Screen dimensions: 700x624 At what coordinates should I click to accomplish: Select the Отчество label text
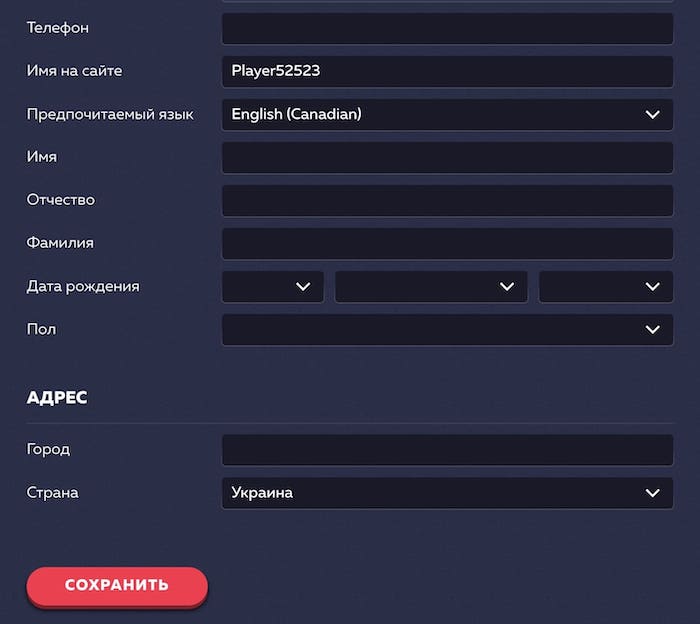pos(61,200)
